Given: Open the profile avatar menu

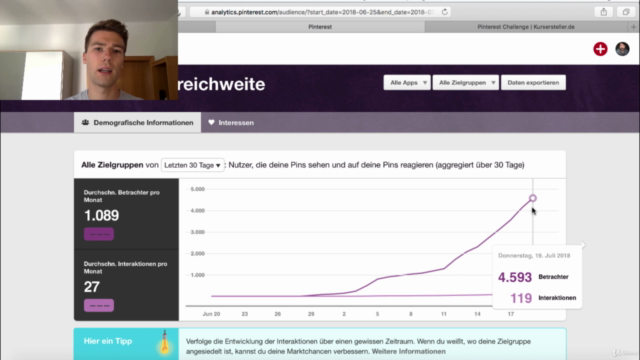Looking at the screenshot, I should [622, 49].
